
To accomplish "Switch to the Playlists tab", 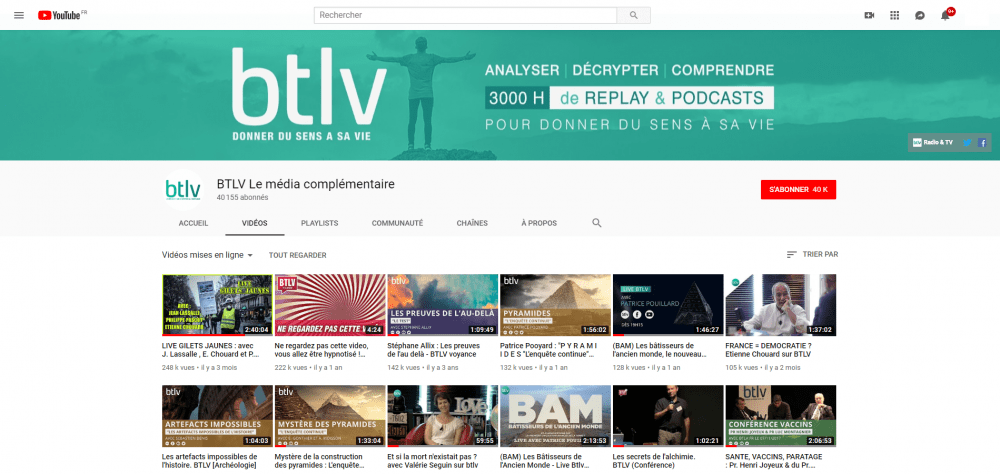I will (x=319, y=223).
